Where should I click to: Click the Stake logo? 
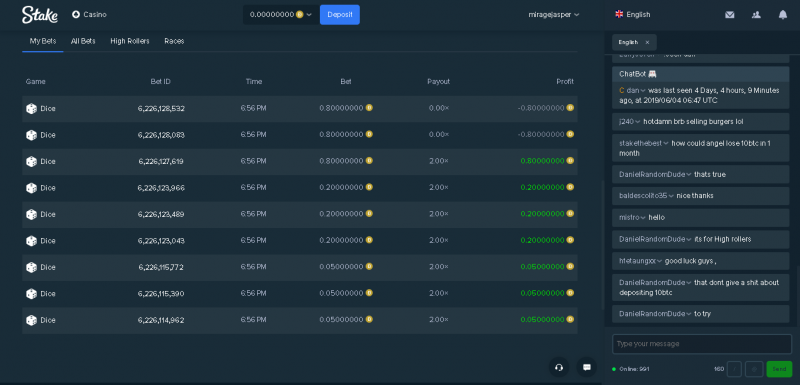(x=40, y=15)
